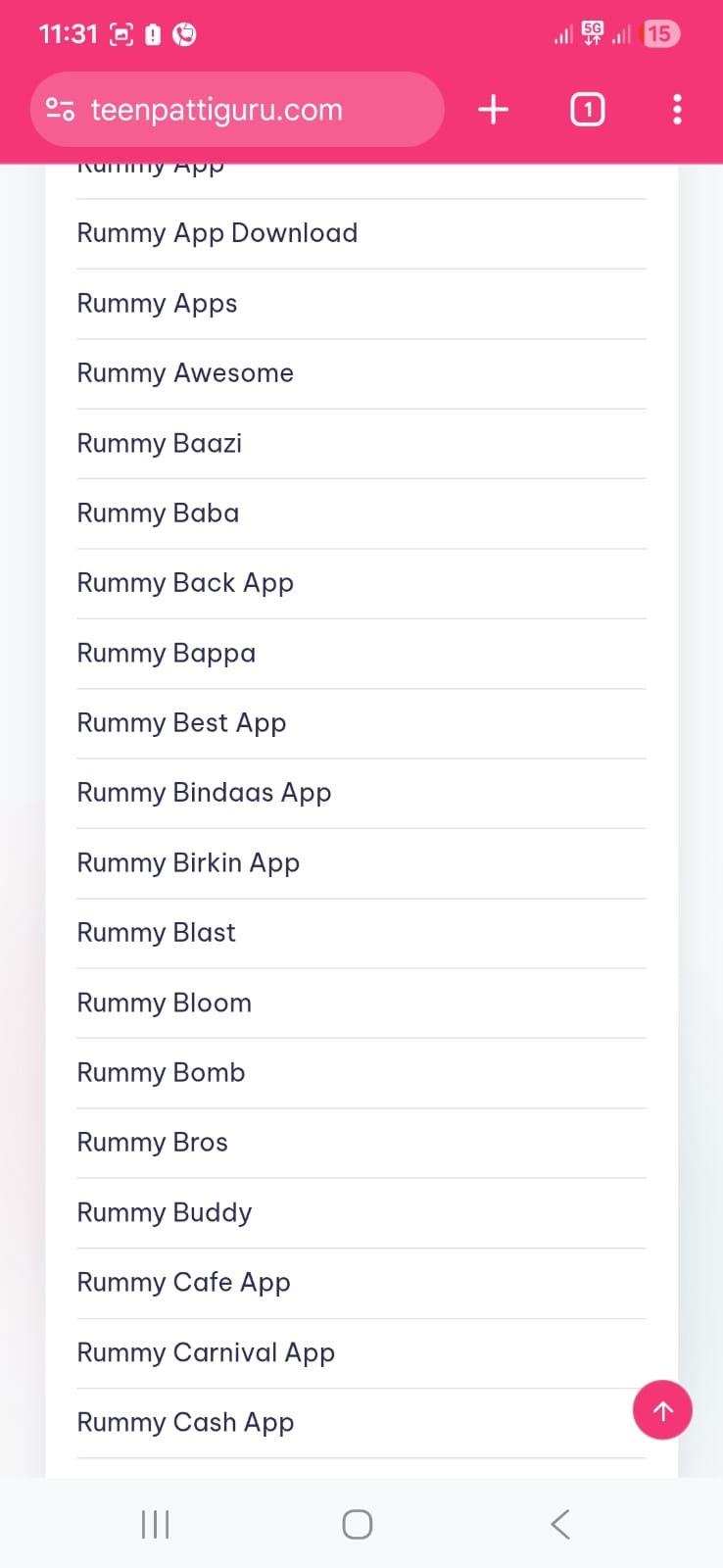This screenshot has width=723, height=1568.
Task: Open a new browser tab with plus icon
Action: pyautogui.click(x=493, y=110)
